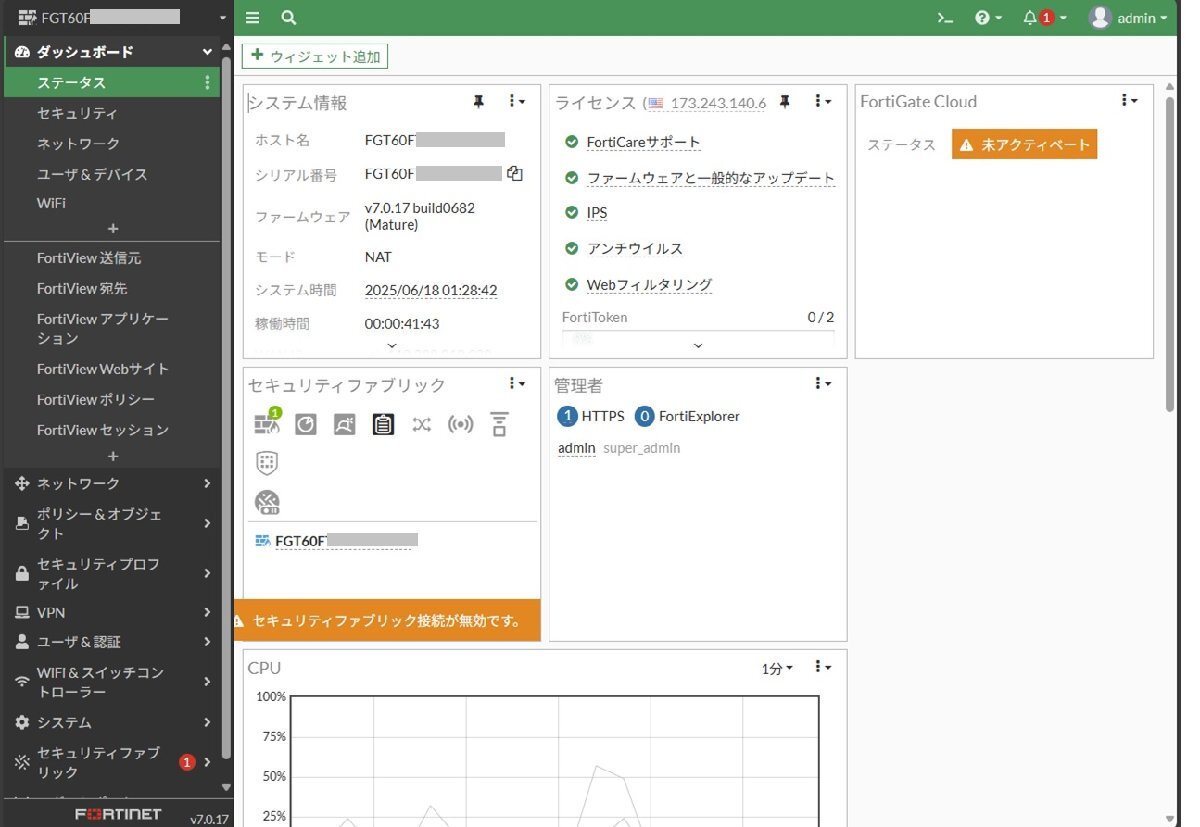Viewport: 1200px width, 827px height.
Task: Click the WiFi＆スイッチコントローラー wifi icon
Action: pyautogui.click(x=22, y=682)
